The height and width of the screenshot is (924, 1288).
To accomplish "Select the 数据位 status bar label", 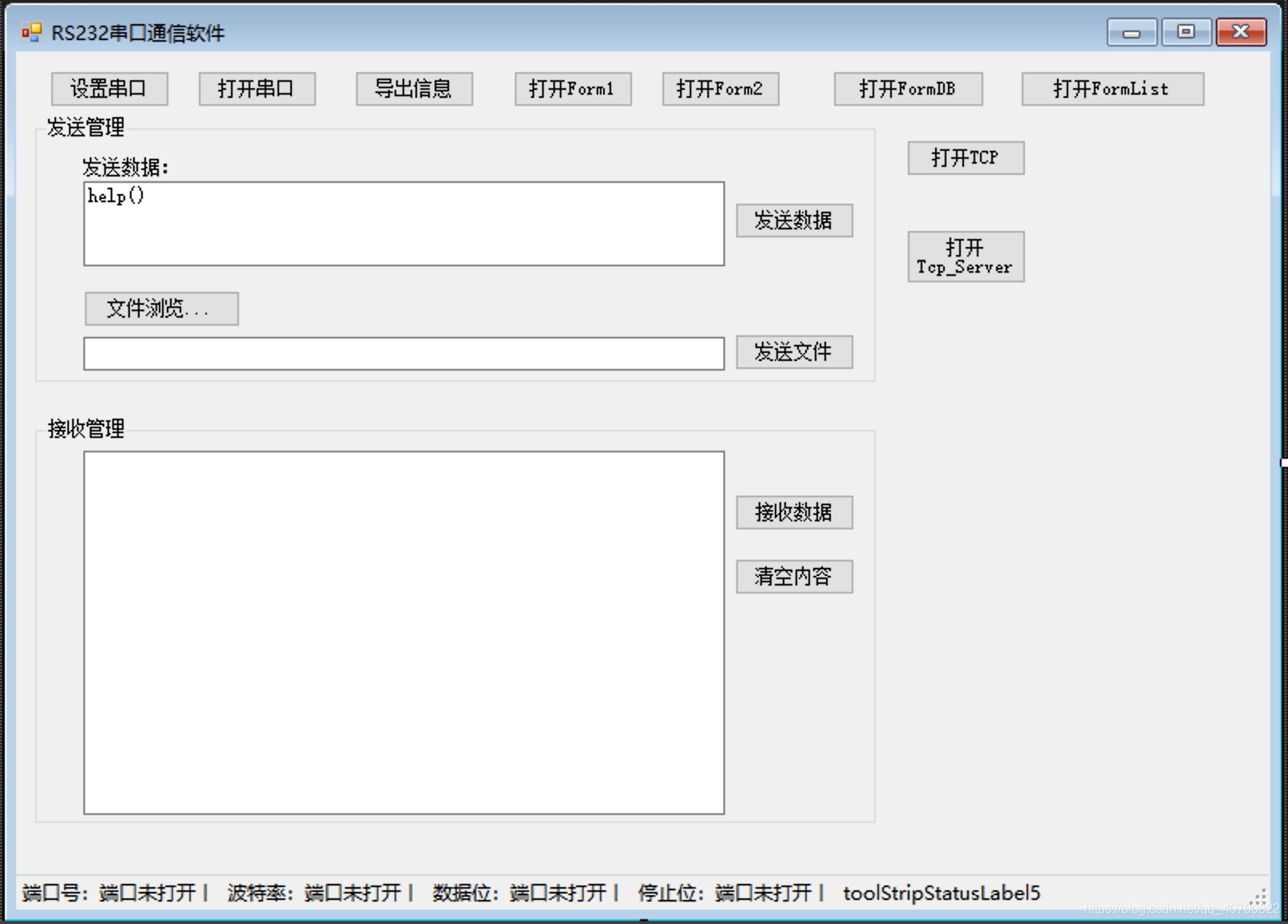I will tap(525, 893).
